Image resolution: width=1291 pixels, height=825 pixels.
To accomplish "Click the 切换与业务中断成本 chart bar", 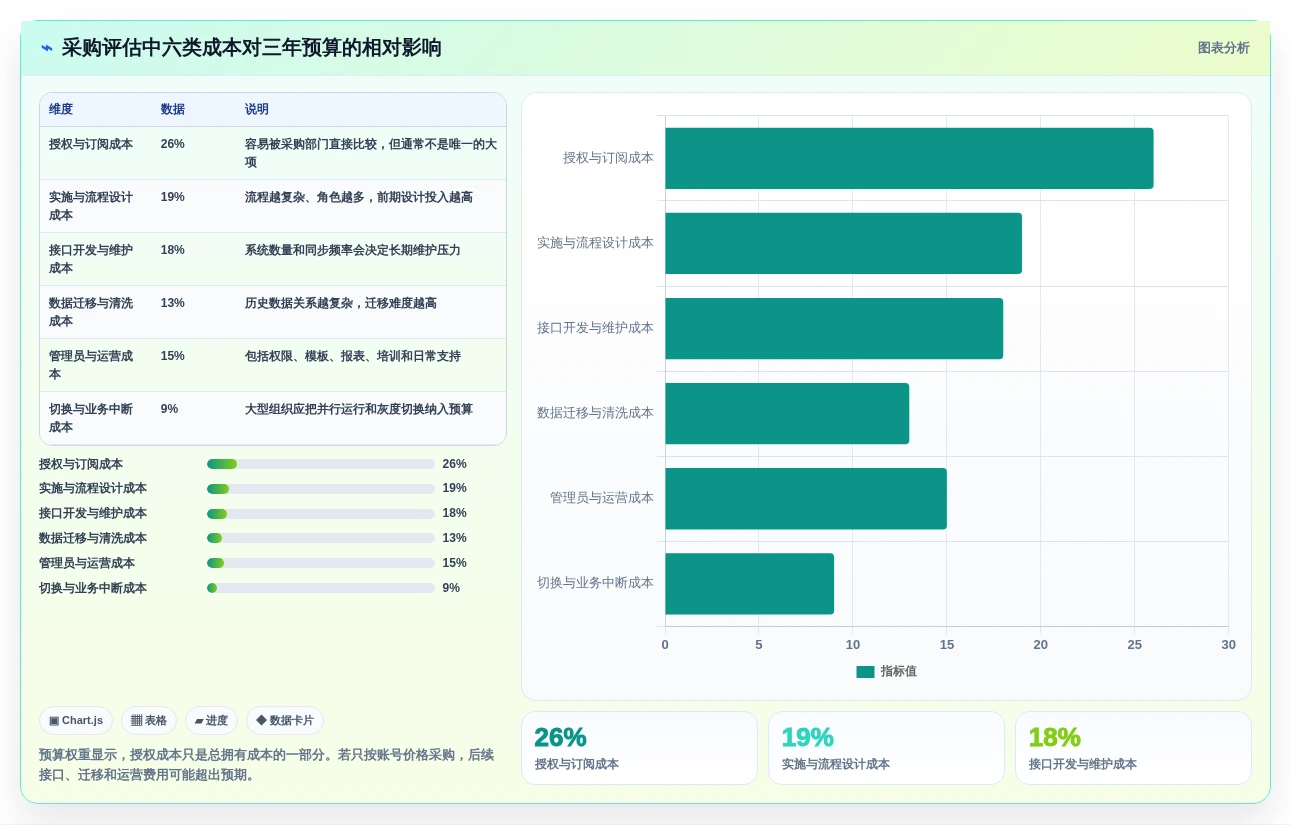I will point(749,584).
